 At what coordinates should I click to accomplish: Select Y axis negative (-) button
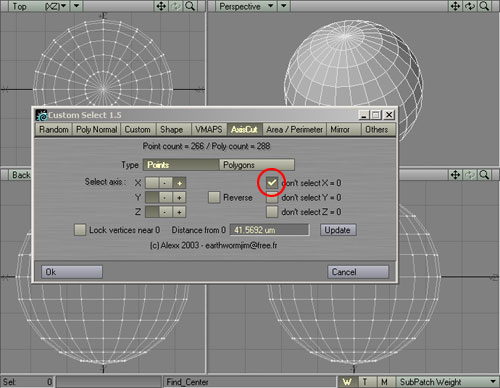tap(166, 198)
